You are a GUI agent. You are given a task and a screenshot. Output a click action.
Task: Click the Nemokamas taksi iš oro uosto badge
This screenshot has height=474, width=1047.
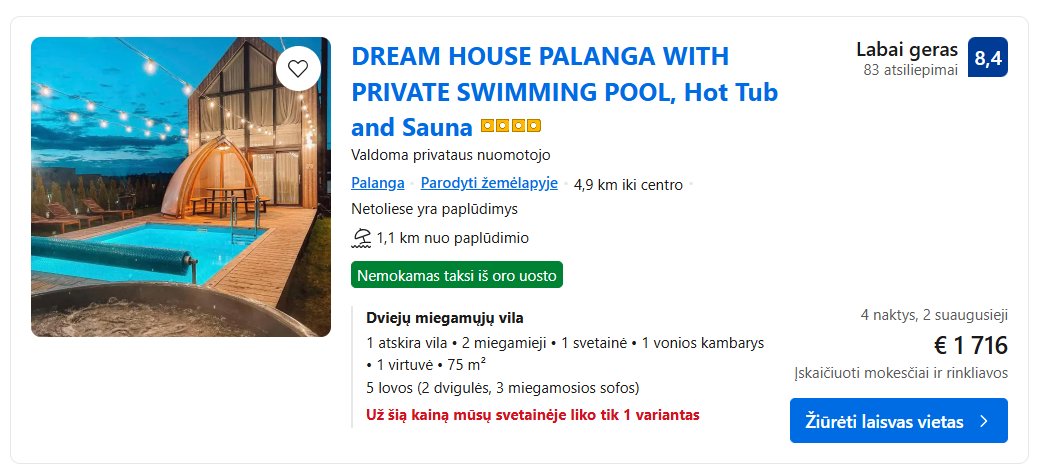(x=457, y=275)
